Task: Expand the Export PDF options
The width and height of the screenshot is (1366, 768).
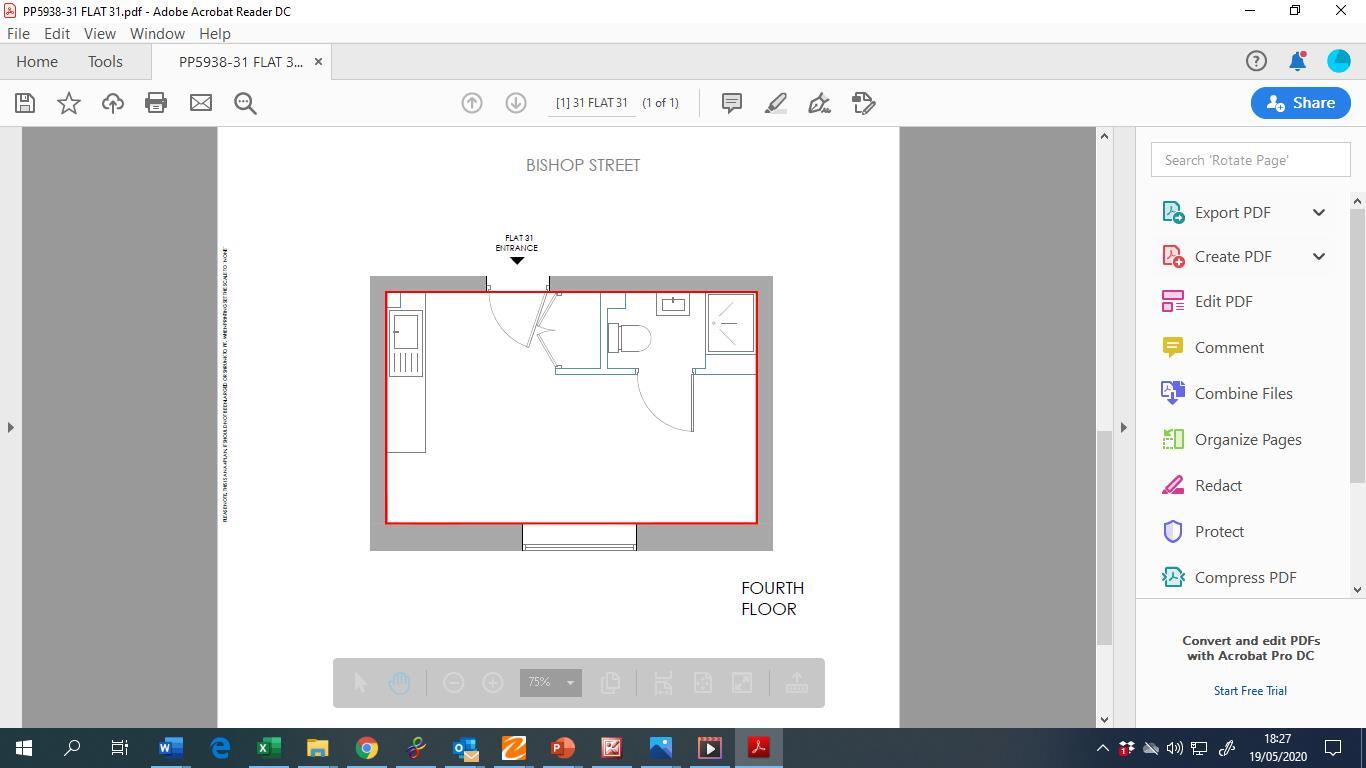Action: pos(1318,212)
